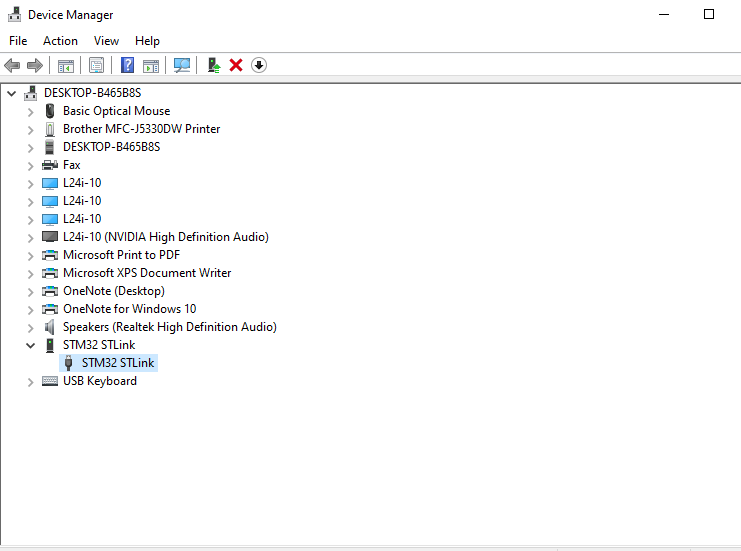Open the View menu
This screenshot has width=741, height=551.
[x=106, y=41]
